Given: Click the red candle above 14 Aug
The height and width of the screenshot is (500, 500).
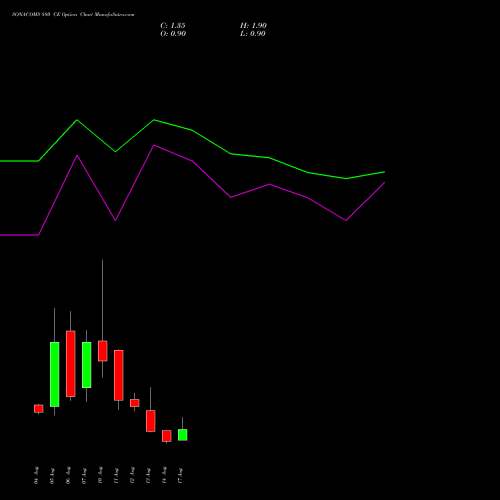Looking at the screenshot, I should (x=167, y=436).
